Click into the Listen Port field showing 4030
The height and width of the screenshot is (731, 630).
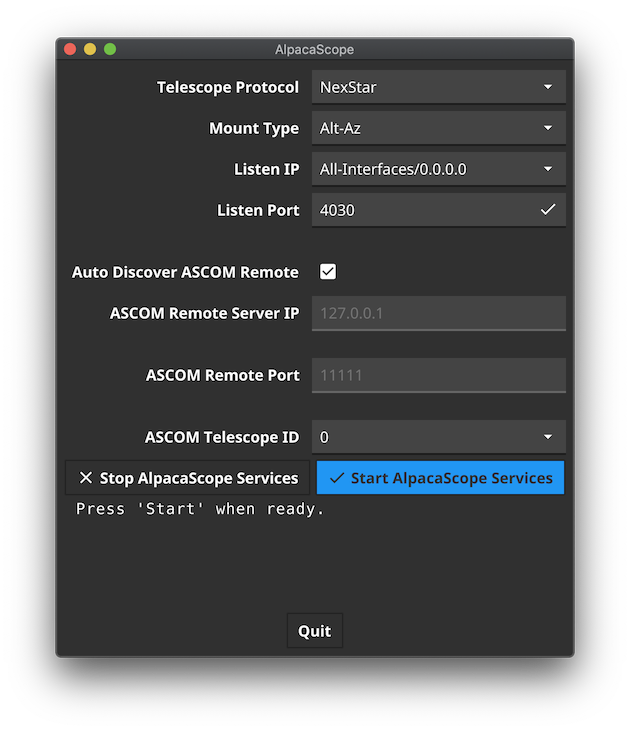[438, 210]
